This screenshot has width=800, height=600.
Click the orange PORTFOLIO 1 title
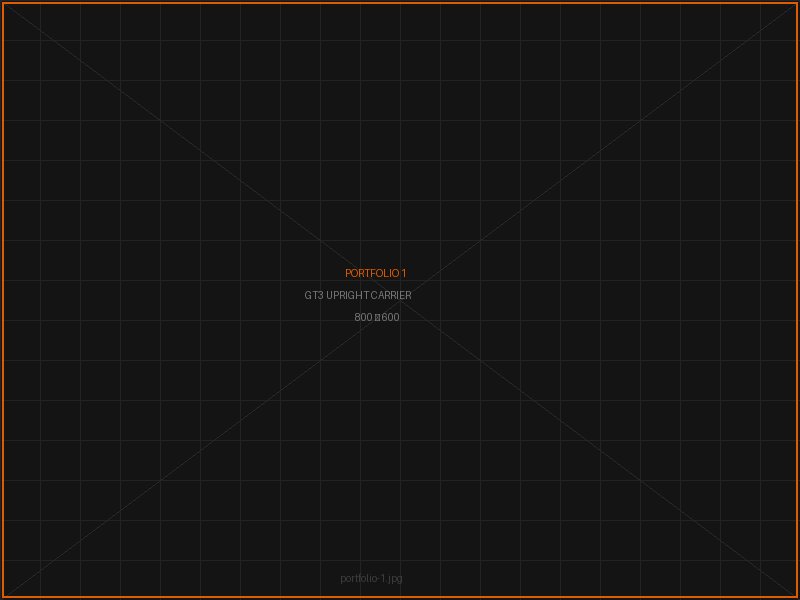pyautogui.click(x=376, y=273)
